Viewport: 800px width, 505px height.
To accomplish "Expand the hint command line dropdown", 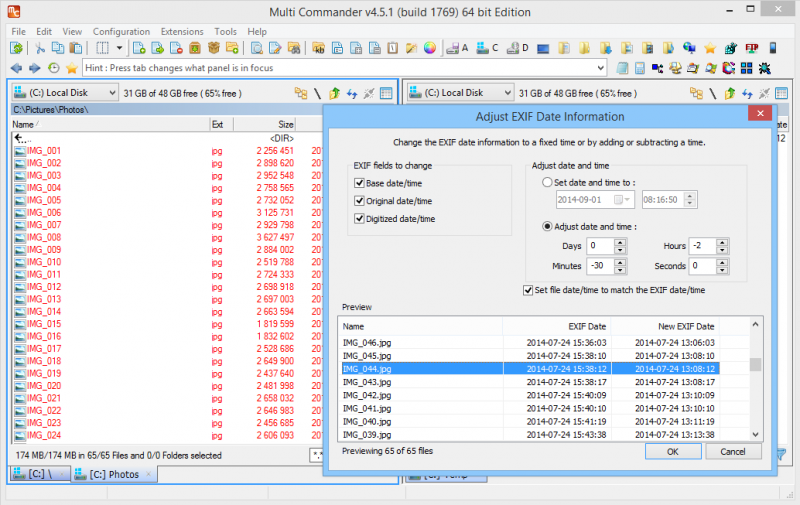I will click(601, 68).
